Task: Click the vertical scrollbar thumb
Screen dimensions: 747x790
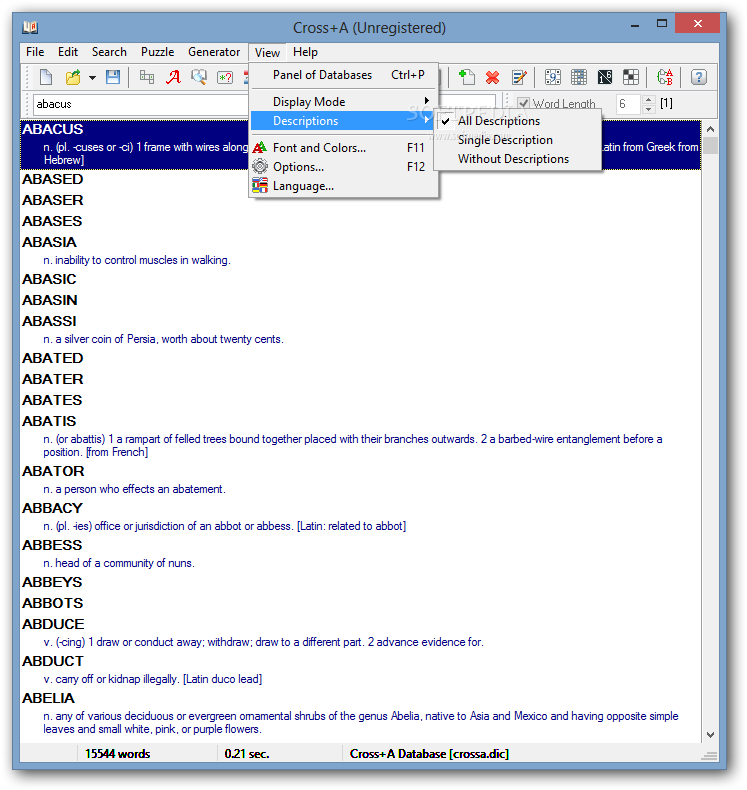Action: pyautogui.click(x=710, y=146)
